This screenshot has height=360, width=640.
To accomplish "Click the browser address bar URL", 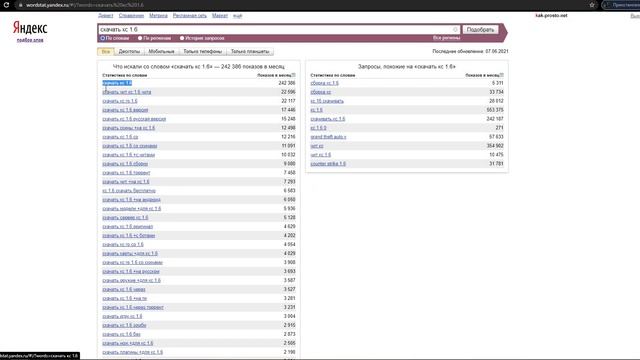I will pyautogui.click(x=85, y=5).
